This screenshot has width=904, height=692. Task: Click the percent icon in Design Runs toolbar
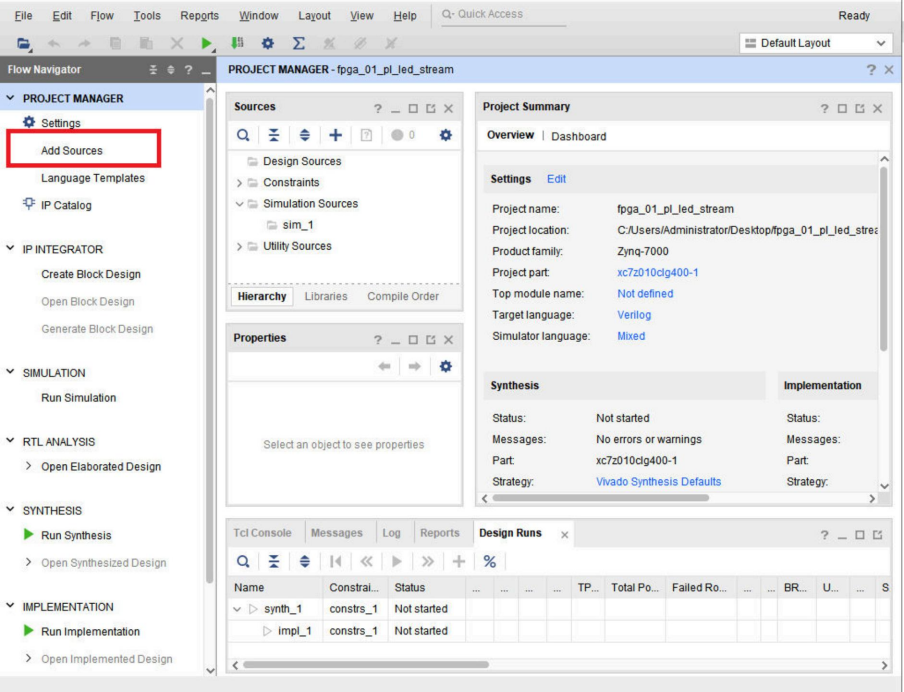(490, 561)
